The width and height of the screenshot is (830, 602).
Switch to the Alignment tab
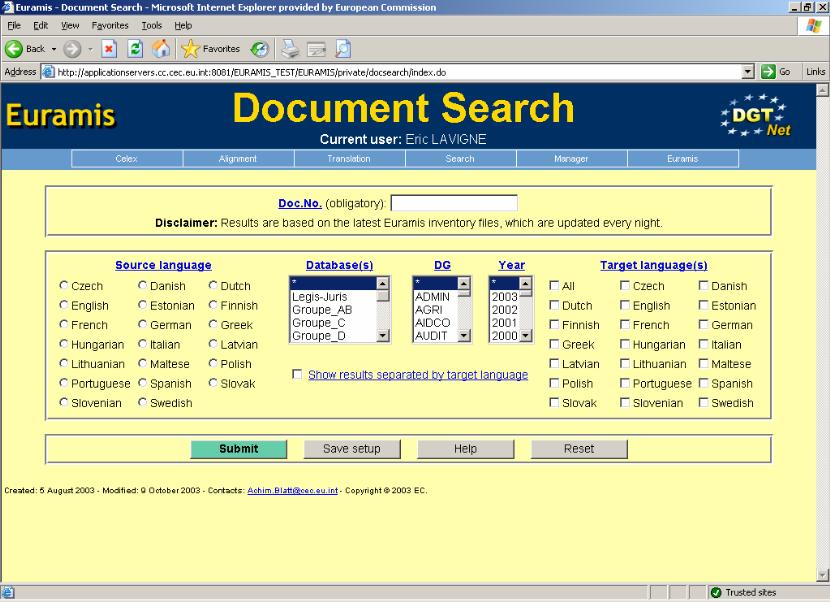(238, 159)
